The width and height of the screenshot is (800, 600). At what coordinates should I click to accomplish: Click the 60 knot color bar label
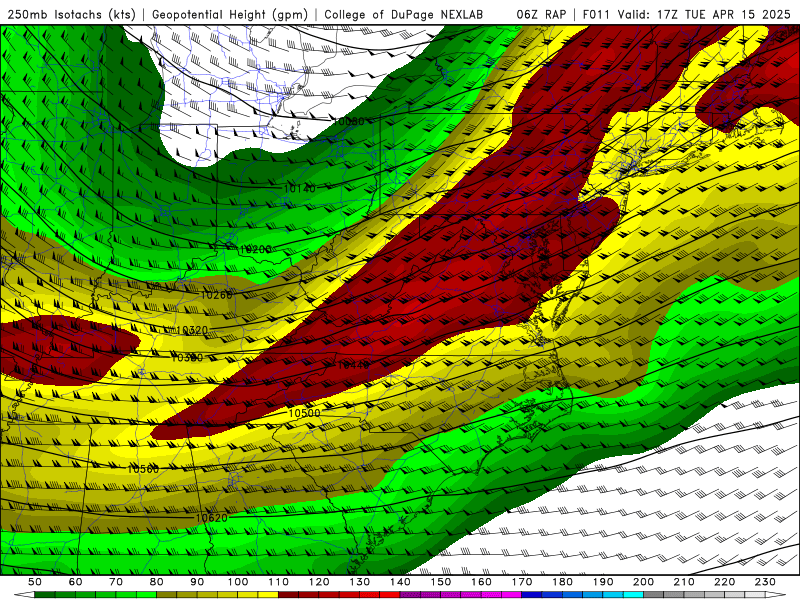[x=76, y=582]
